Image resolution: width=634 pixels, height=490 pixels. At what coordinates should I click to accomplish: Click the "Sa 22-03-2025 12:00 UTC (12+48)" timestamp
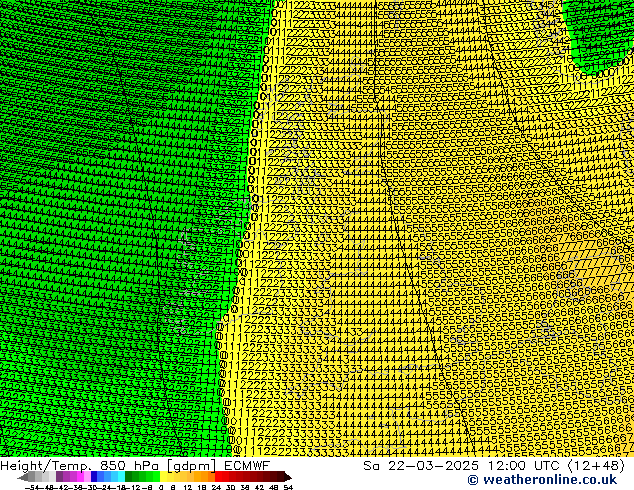[x=494, y=466]
